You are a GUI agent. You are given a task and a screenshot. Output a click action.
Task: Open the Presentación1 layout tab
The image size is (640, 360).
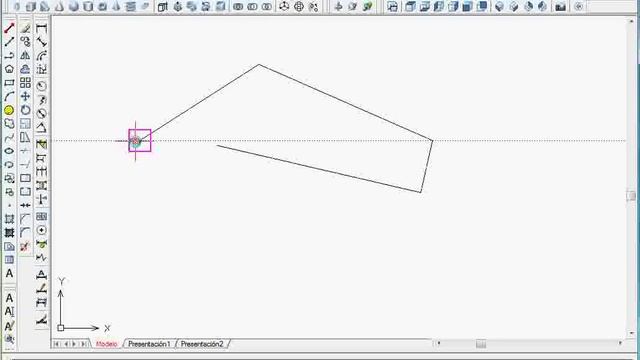tap(149, 344)
